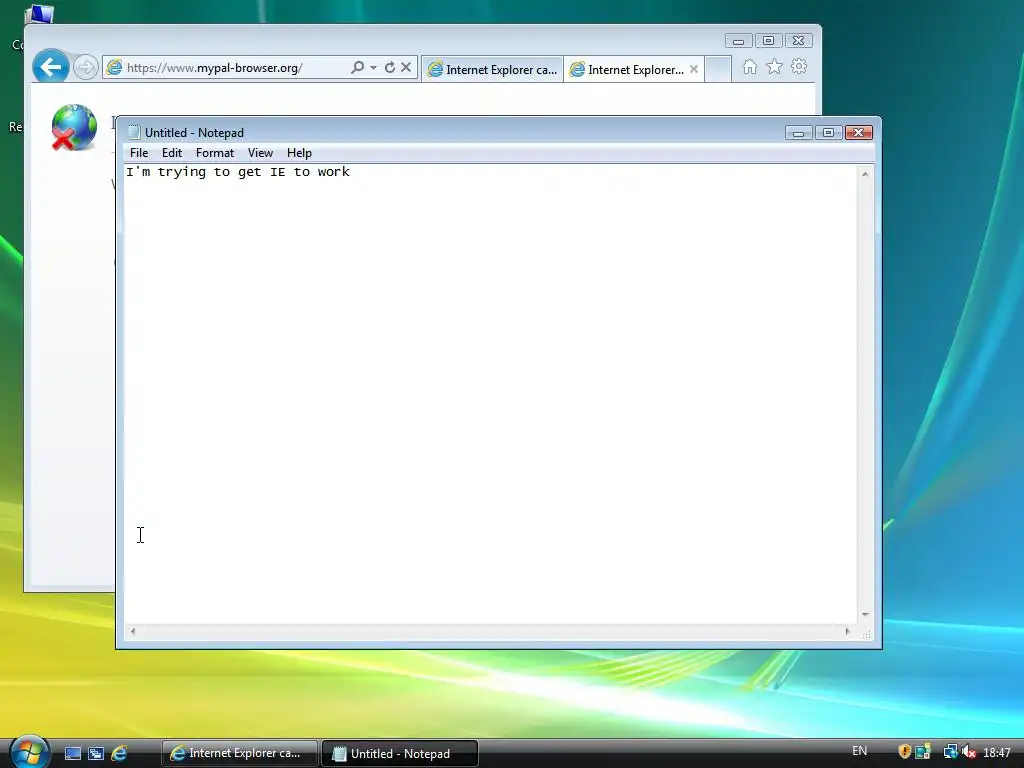The height and width of the screenshot is (768, 1024).
Task: Open the Internet Explorer Home button
Action: (750, 67)
